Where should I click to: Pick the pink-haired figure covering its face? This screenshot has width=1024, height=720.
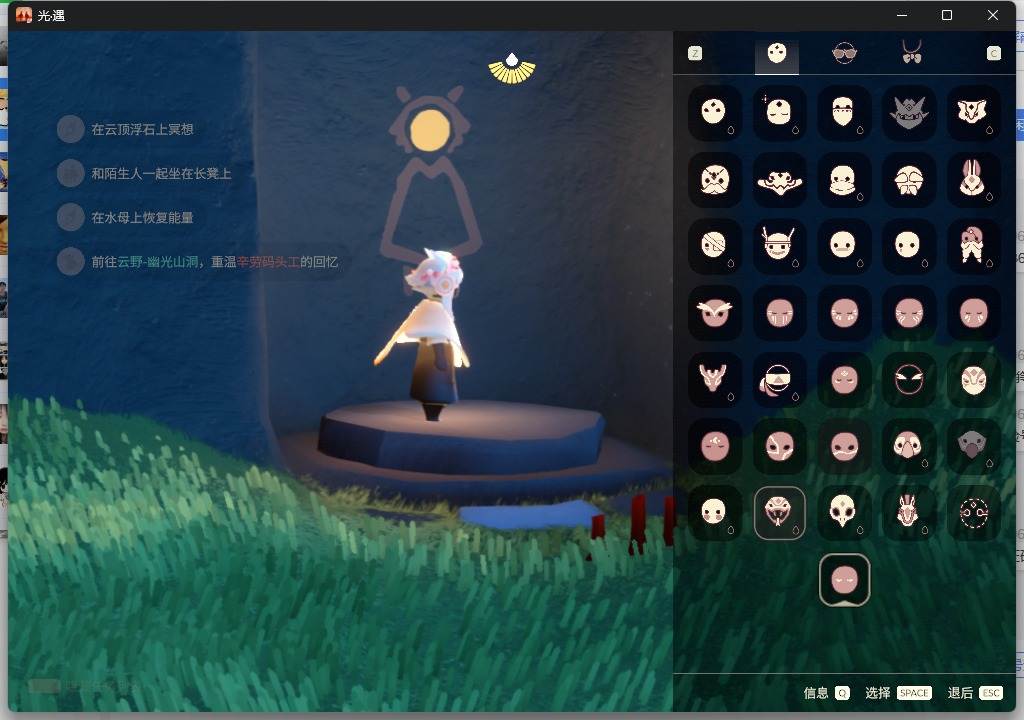[x=973, y=246]
